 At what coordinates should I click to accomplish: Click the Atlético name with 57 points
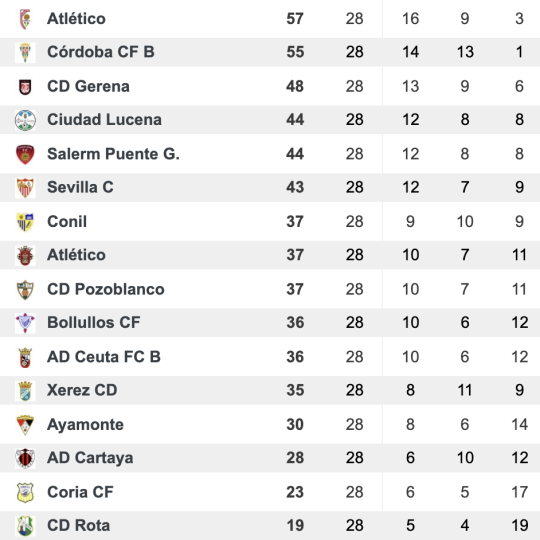(x=76, y=19)
